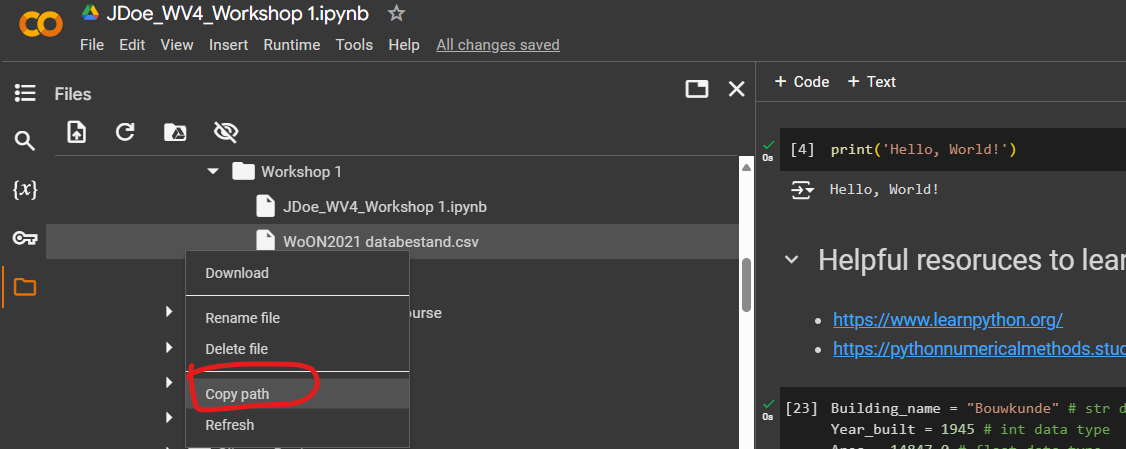Star the notebook title
1126x449 pixels.
pos(397,14)
